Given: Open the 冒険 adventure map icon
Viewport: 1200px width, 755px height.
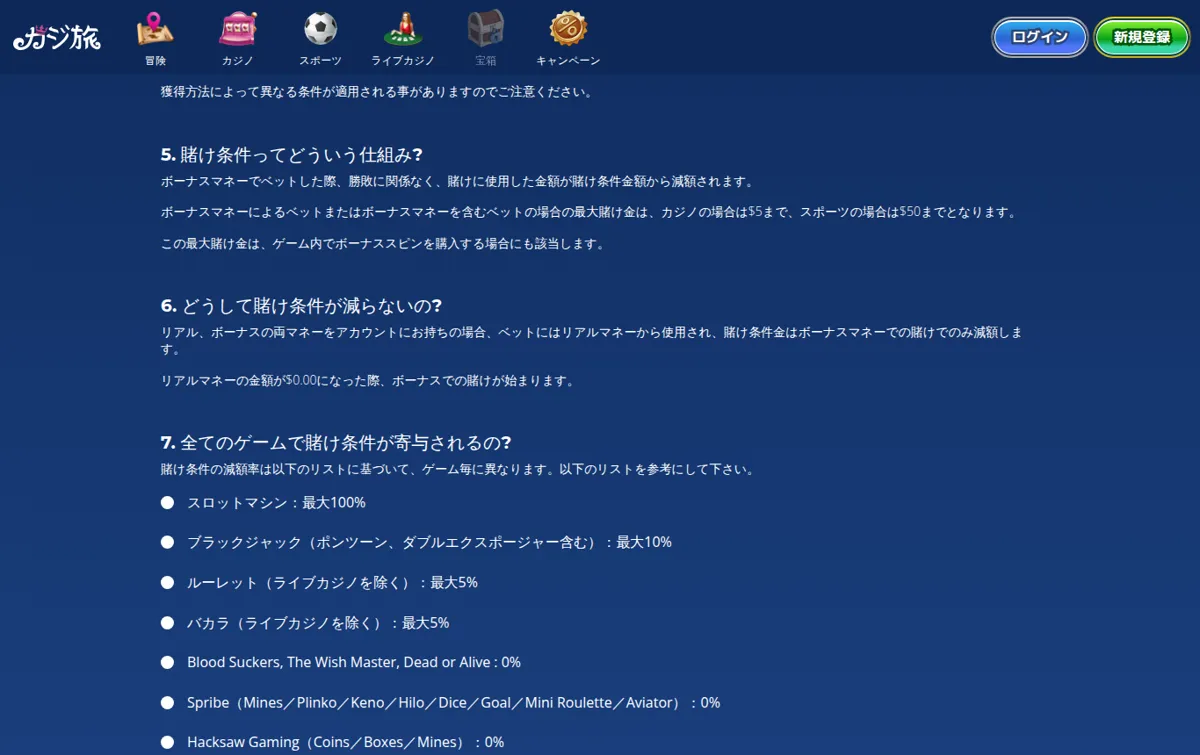Looking at the screenshot, I should click(155, 29).
